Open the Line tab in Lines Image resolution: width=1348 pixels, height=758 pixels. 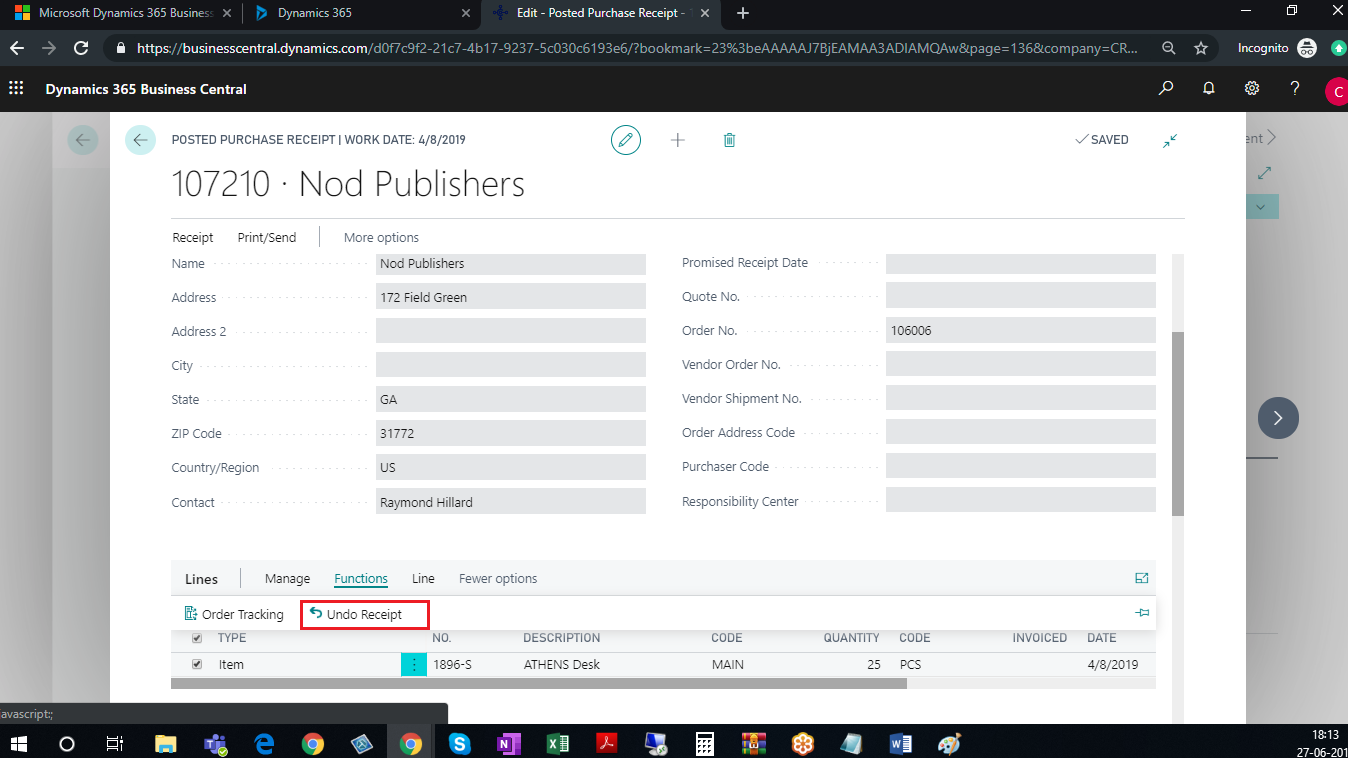[423, 578]
